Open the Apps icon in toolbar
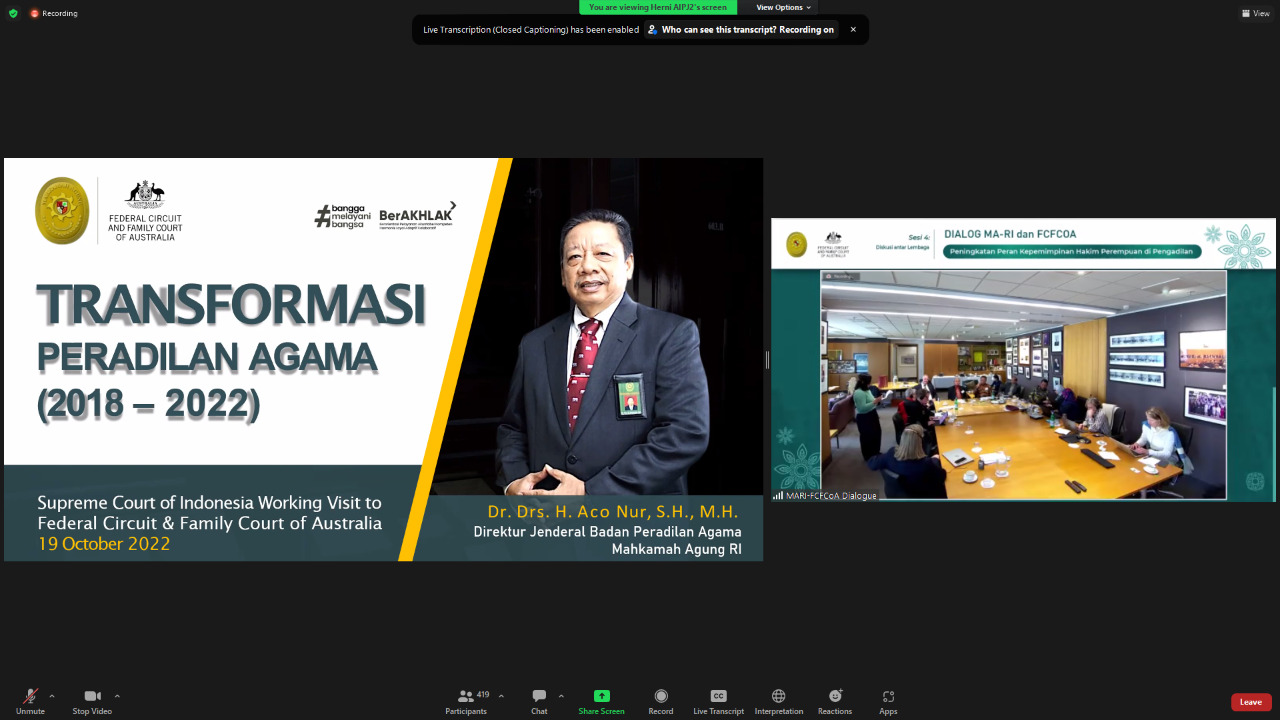1280x720 pixels. point(888,701)
